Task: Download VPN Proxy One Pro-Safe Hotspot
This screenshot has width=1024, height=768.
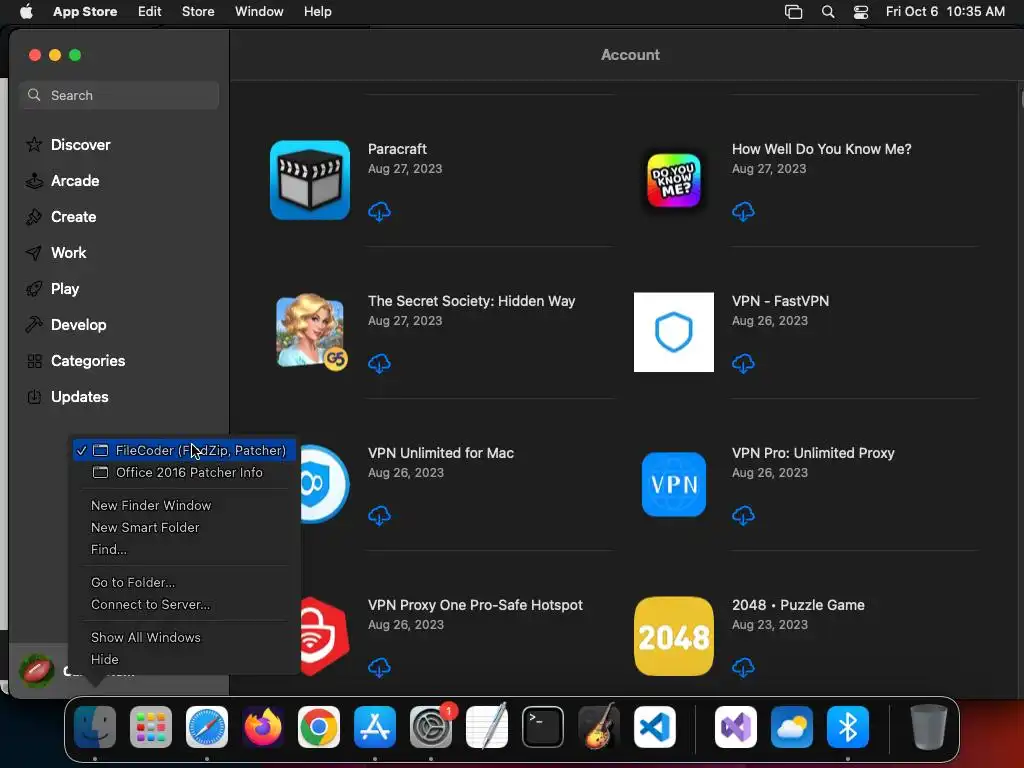Action: tap(379, 668)
